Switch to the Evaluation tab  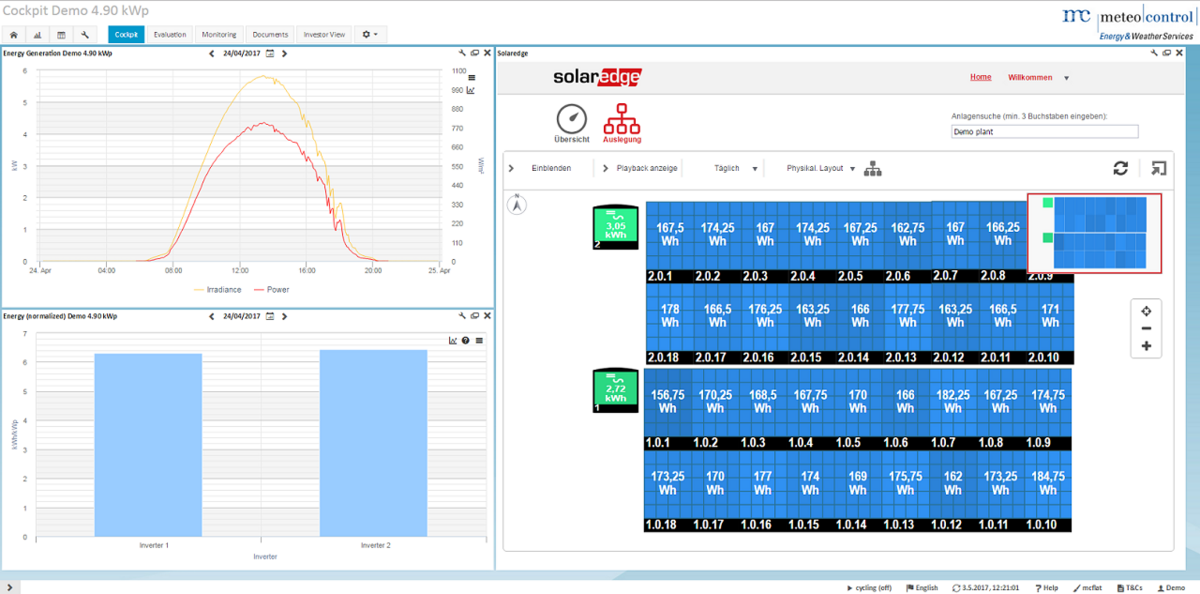coord(169,33)
